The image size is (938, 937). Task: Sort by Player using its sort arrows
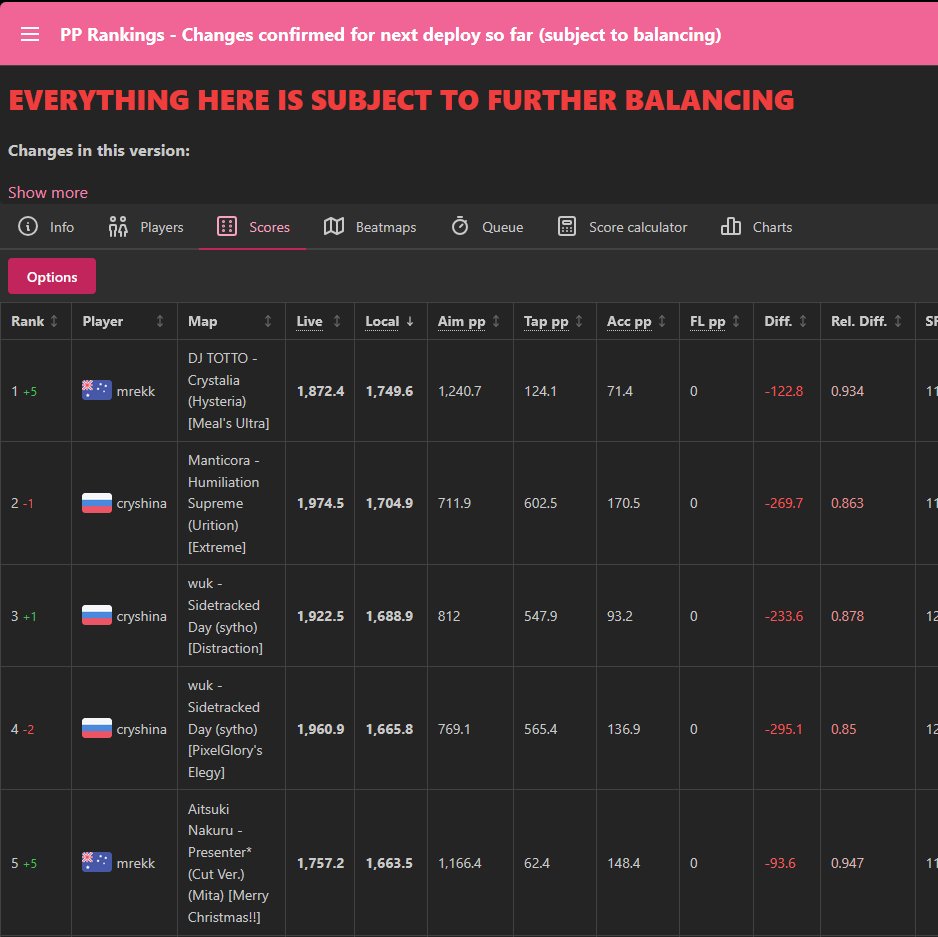click(160, 321)
